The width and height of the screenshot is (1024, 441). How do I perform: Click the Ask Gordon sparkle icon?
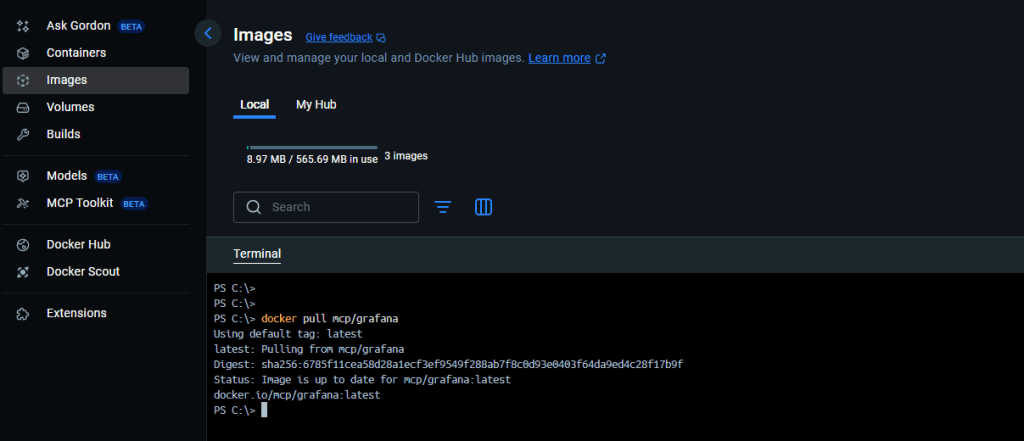[24, 26]
